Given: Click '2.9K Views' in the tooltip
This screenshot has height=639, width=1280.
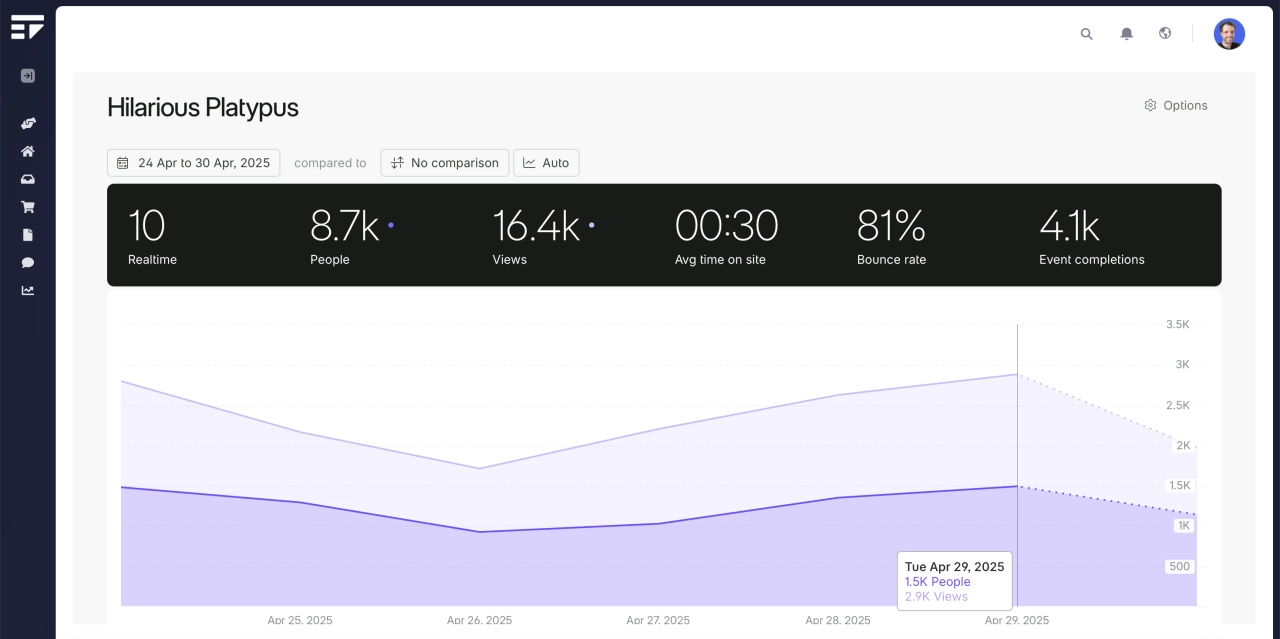Looking at the screenshot, I should click(x=936, y=597).
